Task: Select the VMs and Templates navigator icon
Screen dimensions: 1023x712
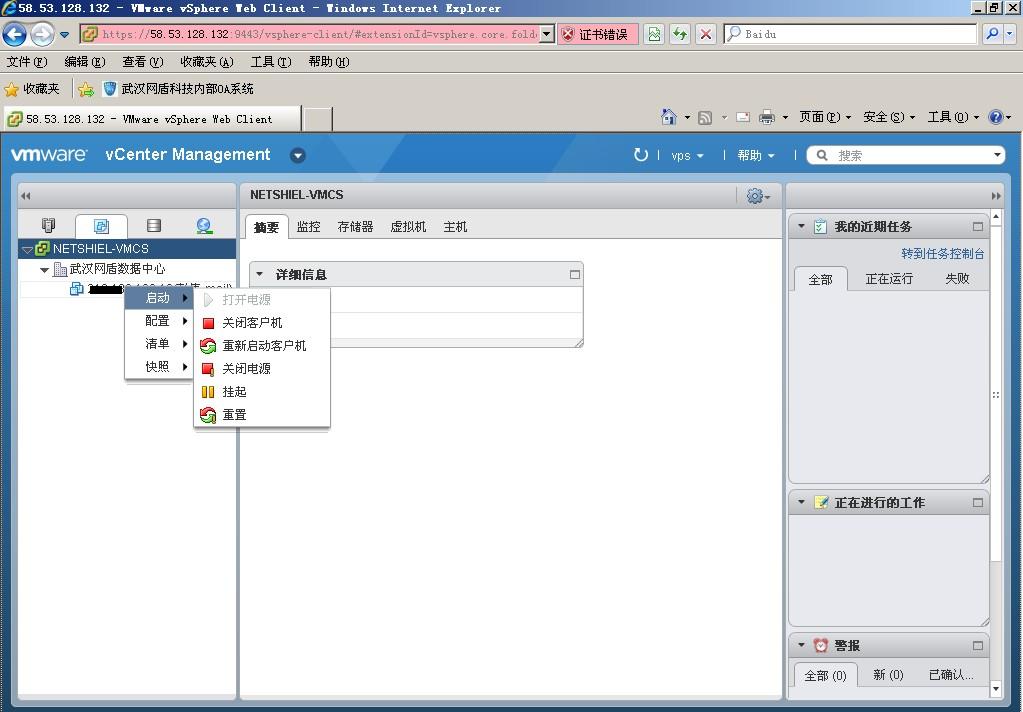Action: coord(101,226)
